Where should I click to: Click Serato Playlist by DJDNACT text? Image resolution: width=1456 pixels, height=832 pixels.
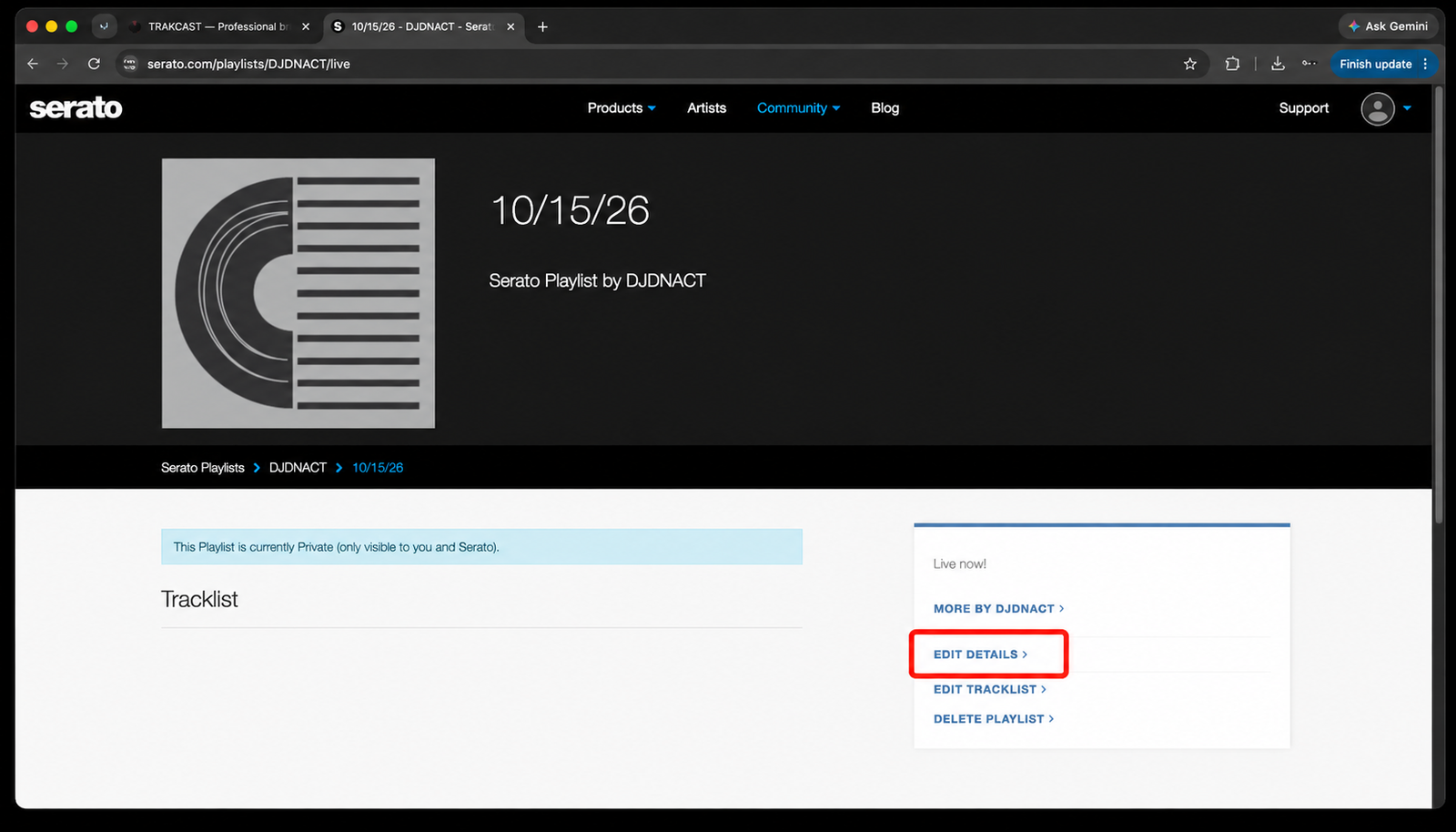(x=597, y=280)
